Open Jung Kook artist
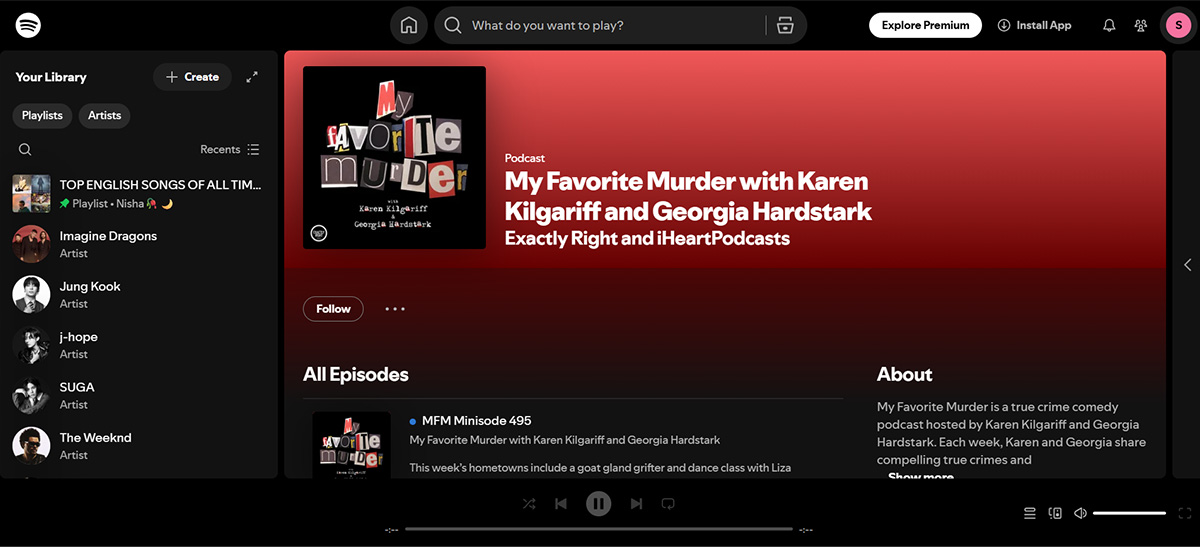This screenshot has width=1200, height=547. pos(139,294)
